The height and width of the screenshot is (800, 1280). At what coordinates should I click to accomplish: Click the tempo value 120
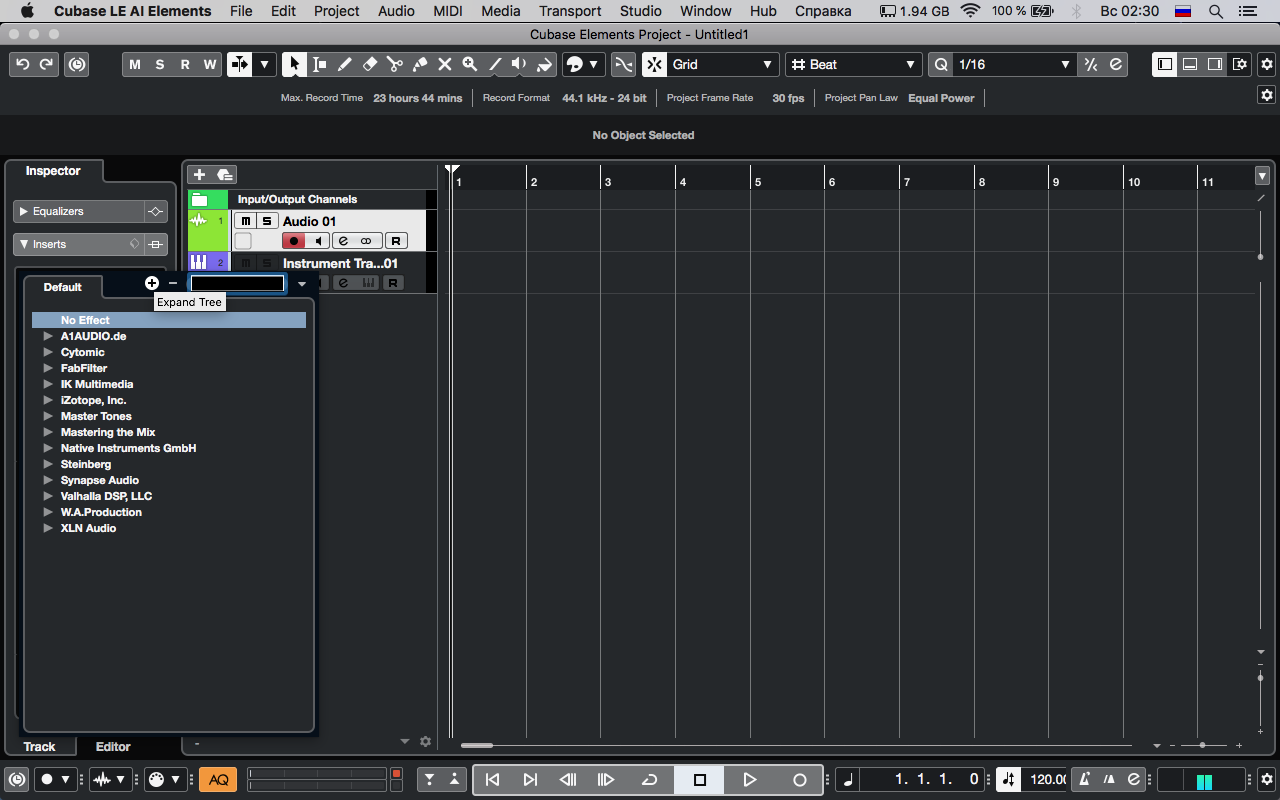coord(1048,779)
